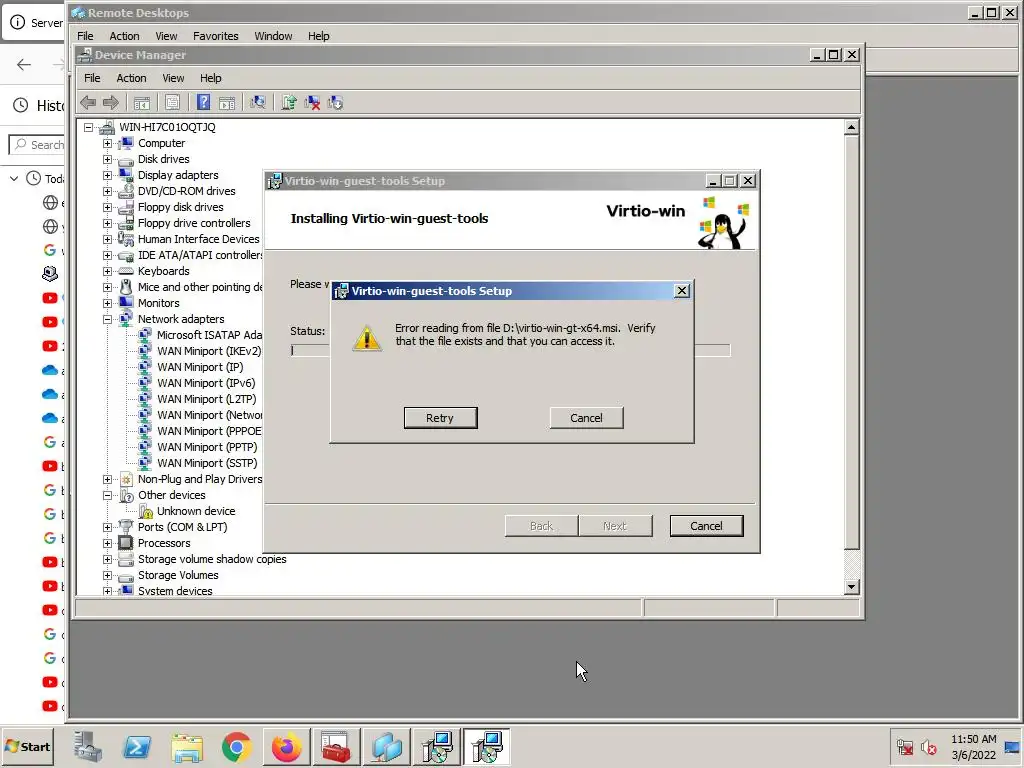Toggle the show/hide action pane toolbar icon
The image size is (1024, 768).
227,103
